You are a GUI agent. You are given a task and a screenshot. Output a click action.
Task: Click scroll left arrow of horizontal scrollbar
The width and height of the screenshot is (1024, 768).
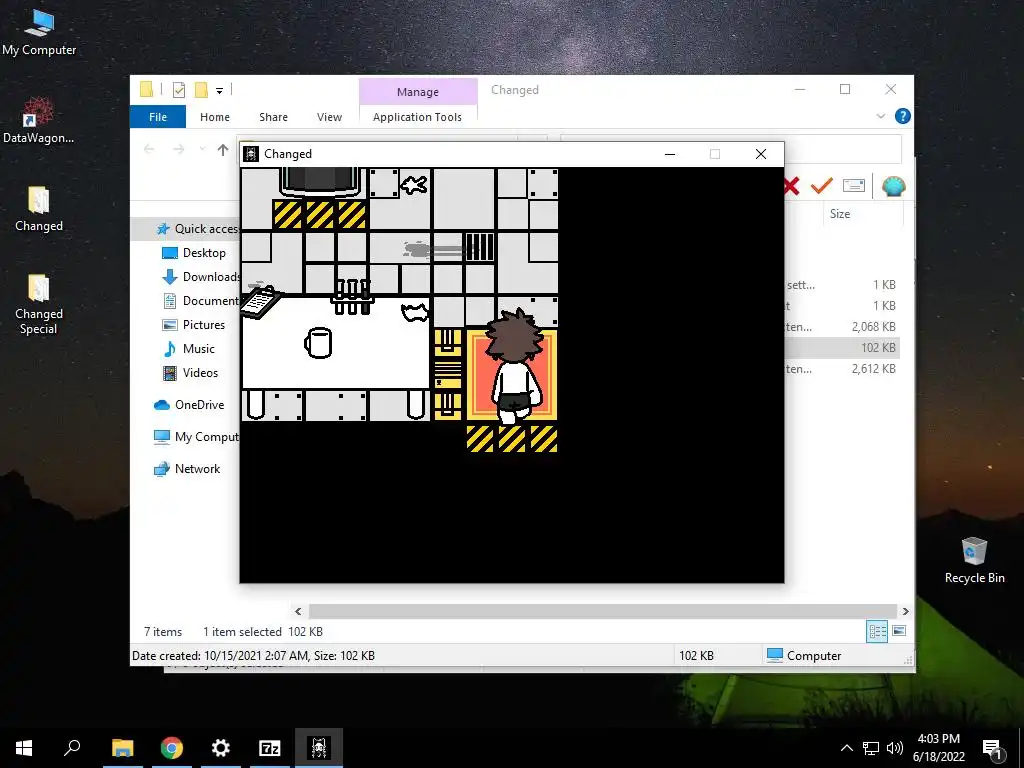(x=298, y=611)
